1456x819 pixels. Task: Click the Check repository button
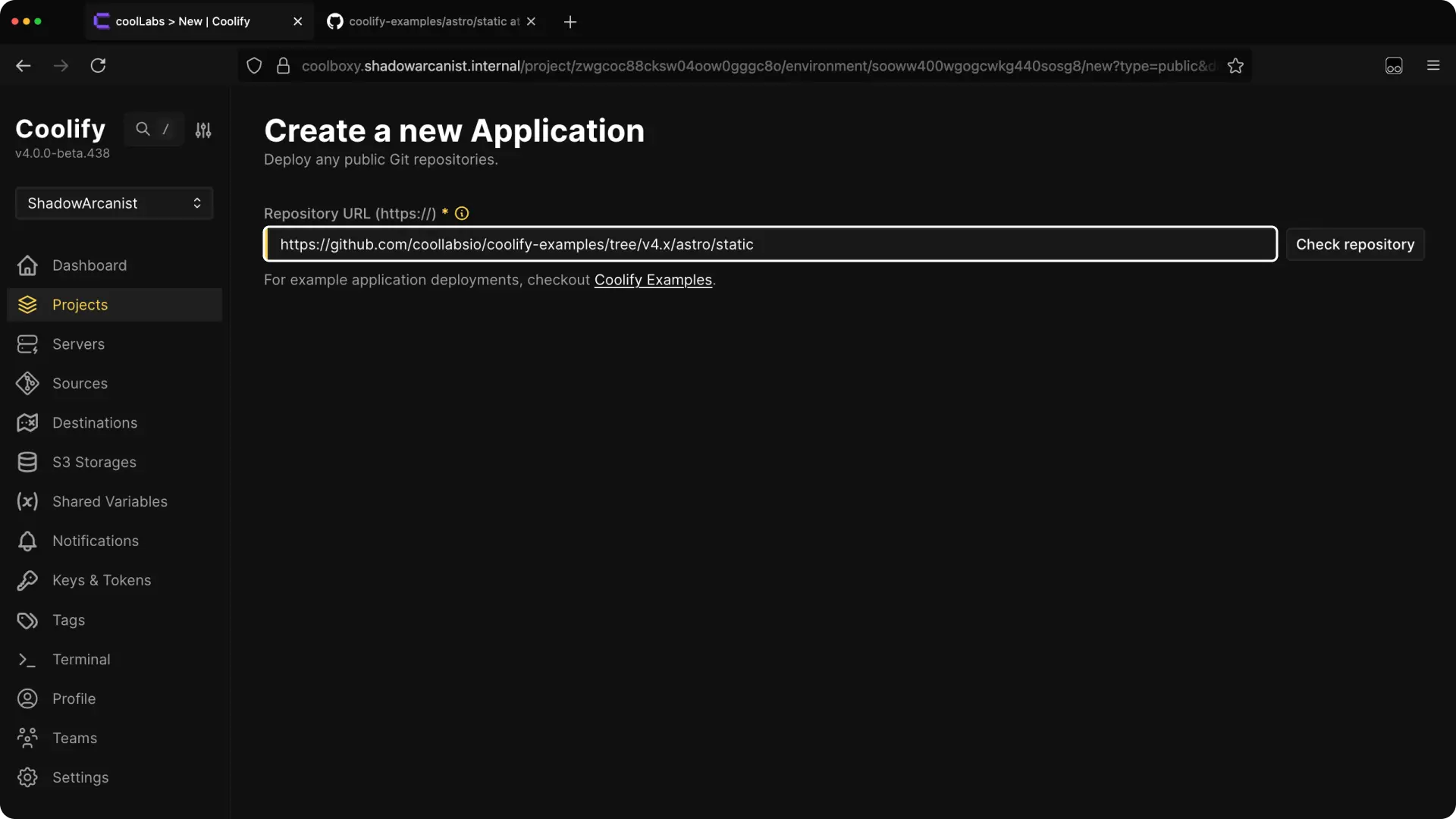(x=1354, y=244)
